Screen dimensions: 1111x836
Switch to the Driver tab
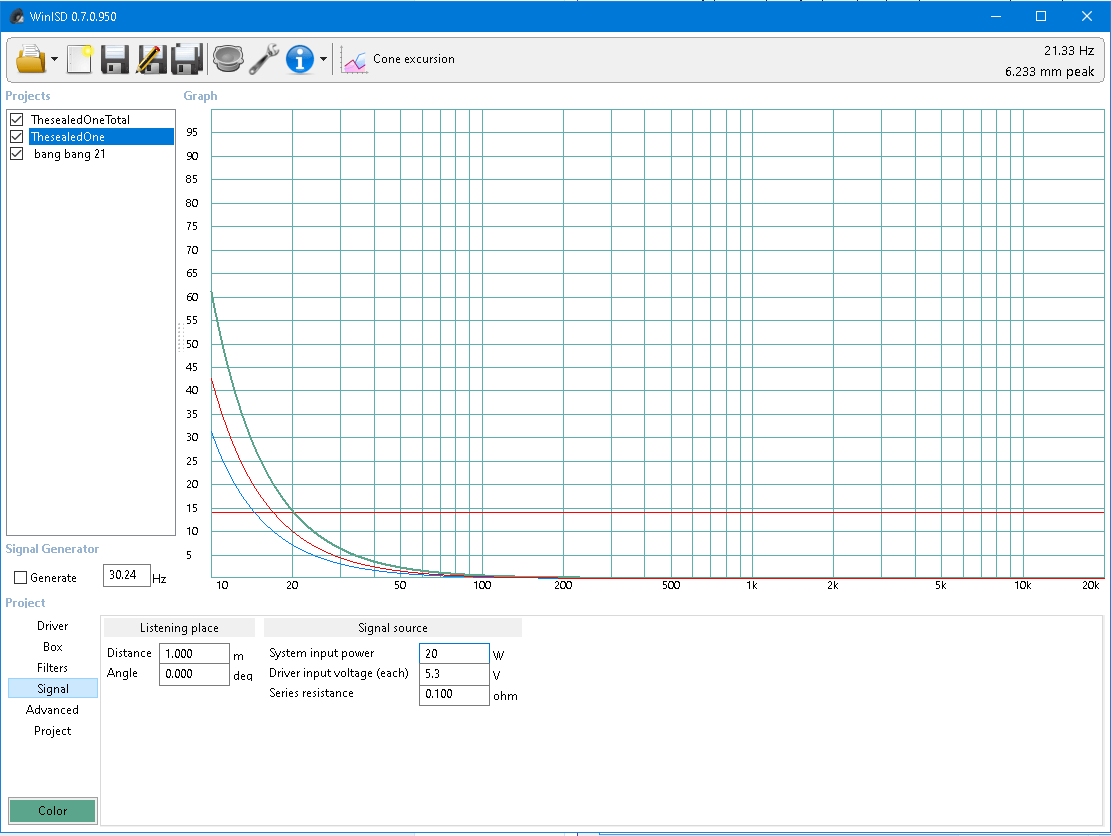[x=52, y=626]
